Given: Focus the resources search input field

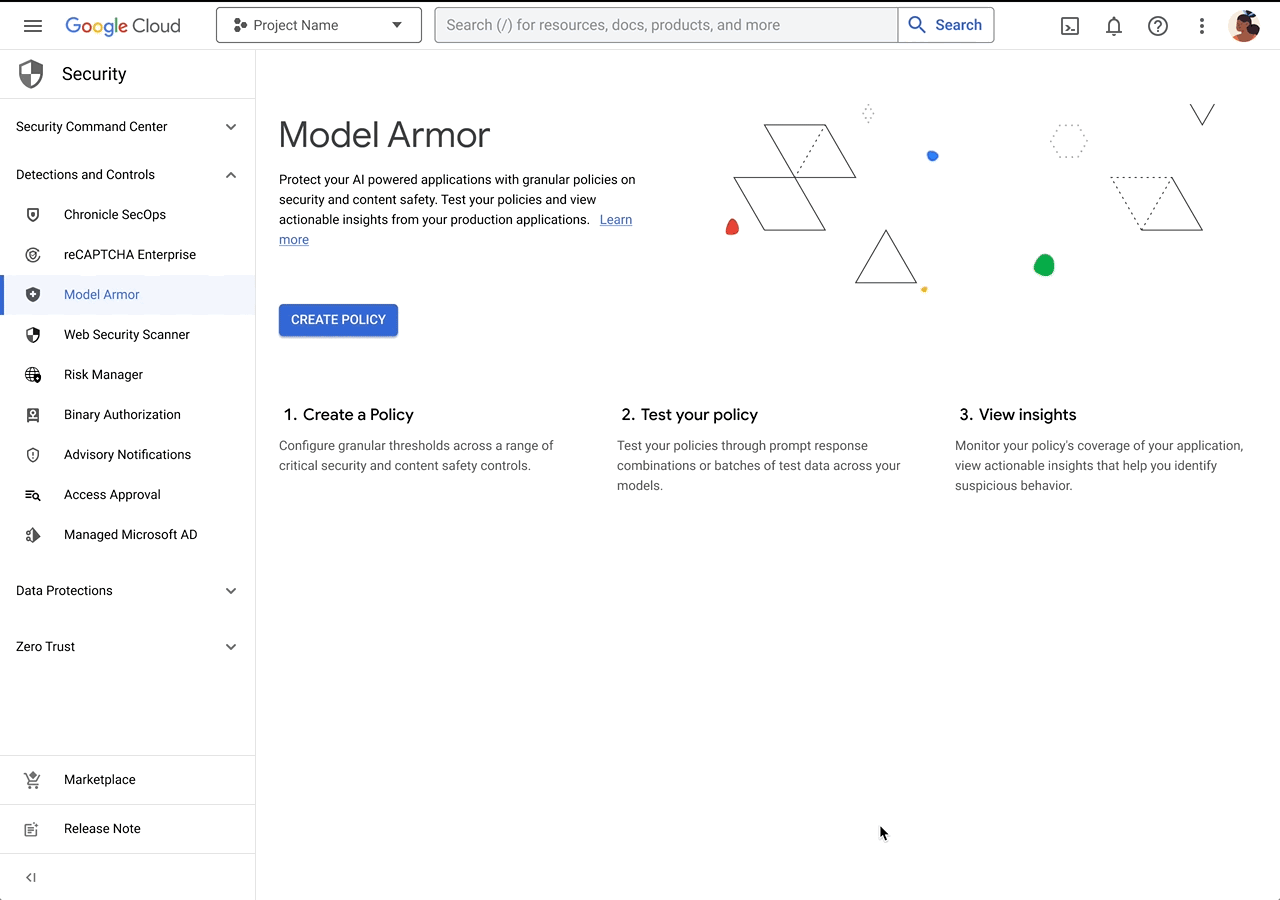Looking at the screenshot, I should click(666, 25).
